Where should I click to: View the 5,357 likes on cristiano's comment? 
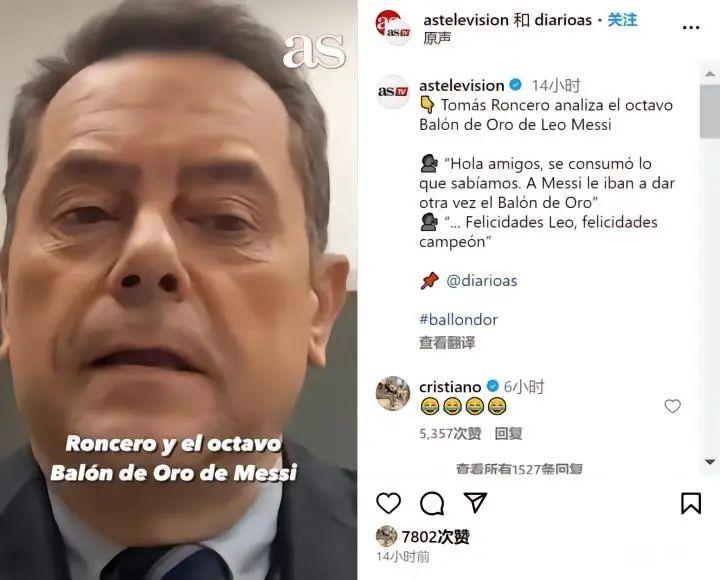pyautogui.click(x=450, y=433)
